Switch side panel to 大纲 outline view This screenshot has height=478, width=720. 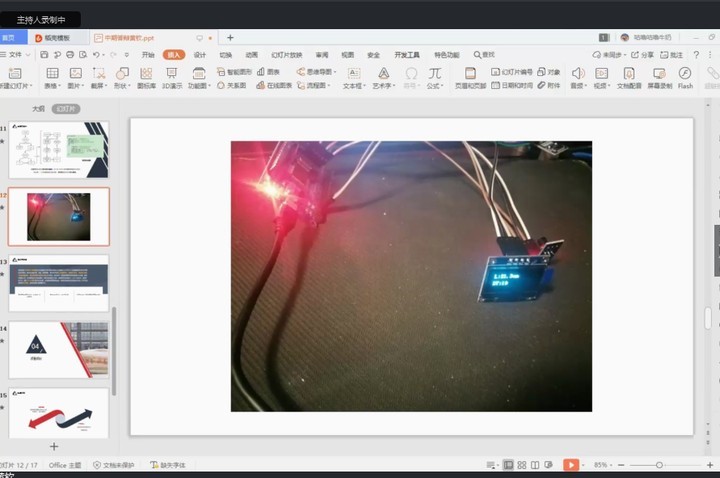[x=38, y=108]
